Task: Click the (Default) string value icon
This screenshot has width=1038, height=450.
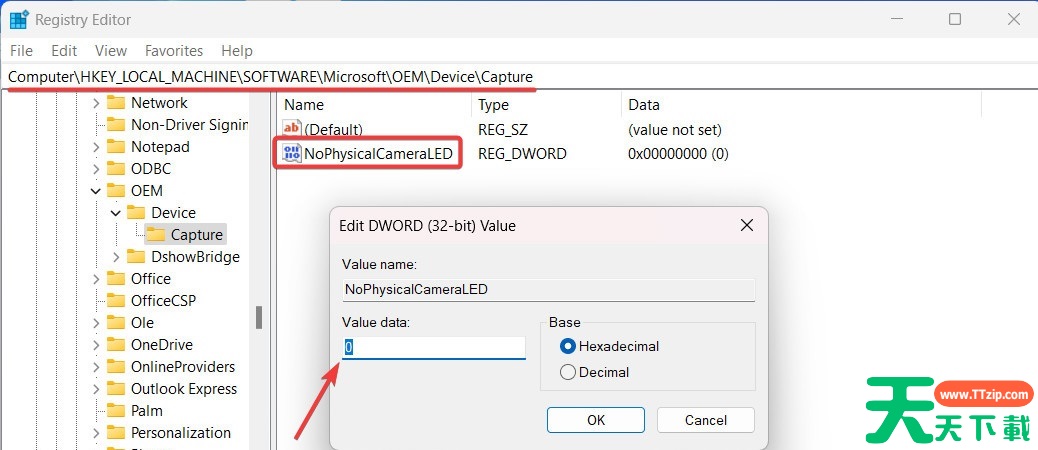Action: (x=291, y=128)
